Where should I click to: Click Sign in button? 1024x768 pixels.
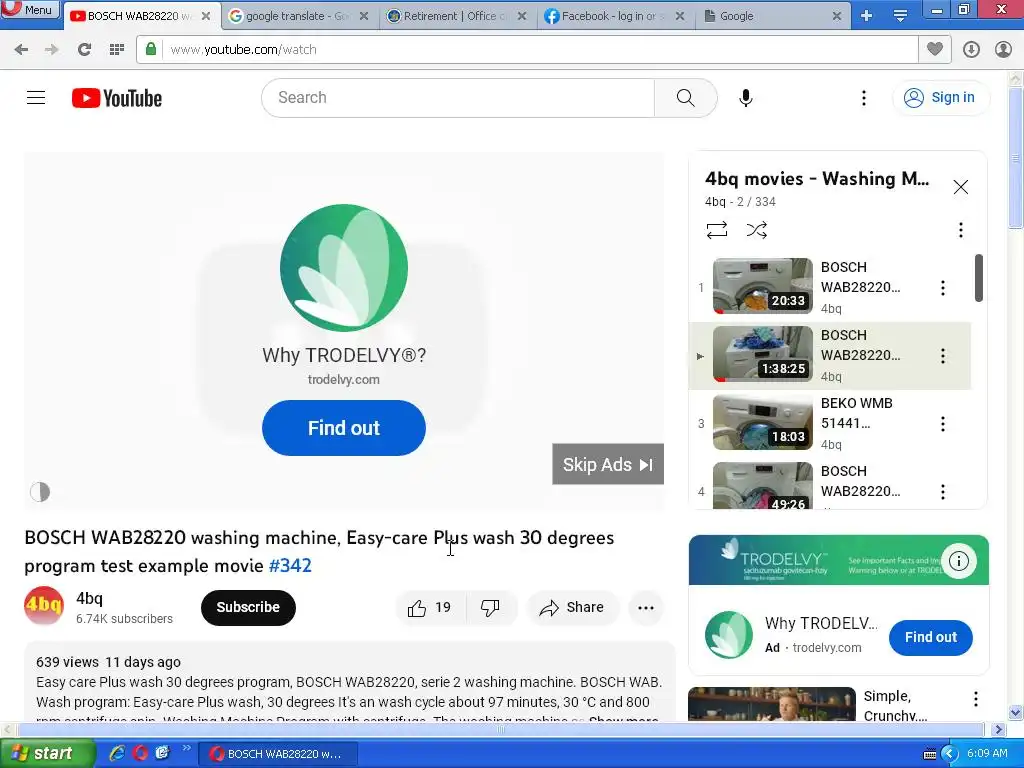coord(940,98)
